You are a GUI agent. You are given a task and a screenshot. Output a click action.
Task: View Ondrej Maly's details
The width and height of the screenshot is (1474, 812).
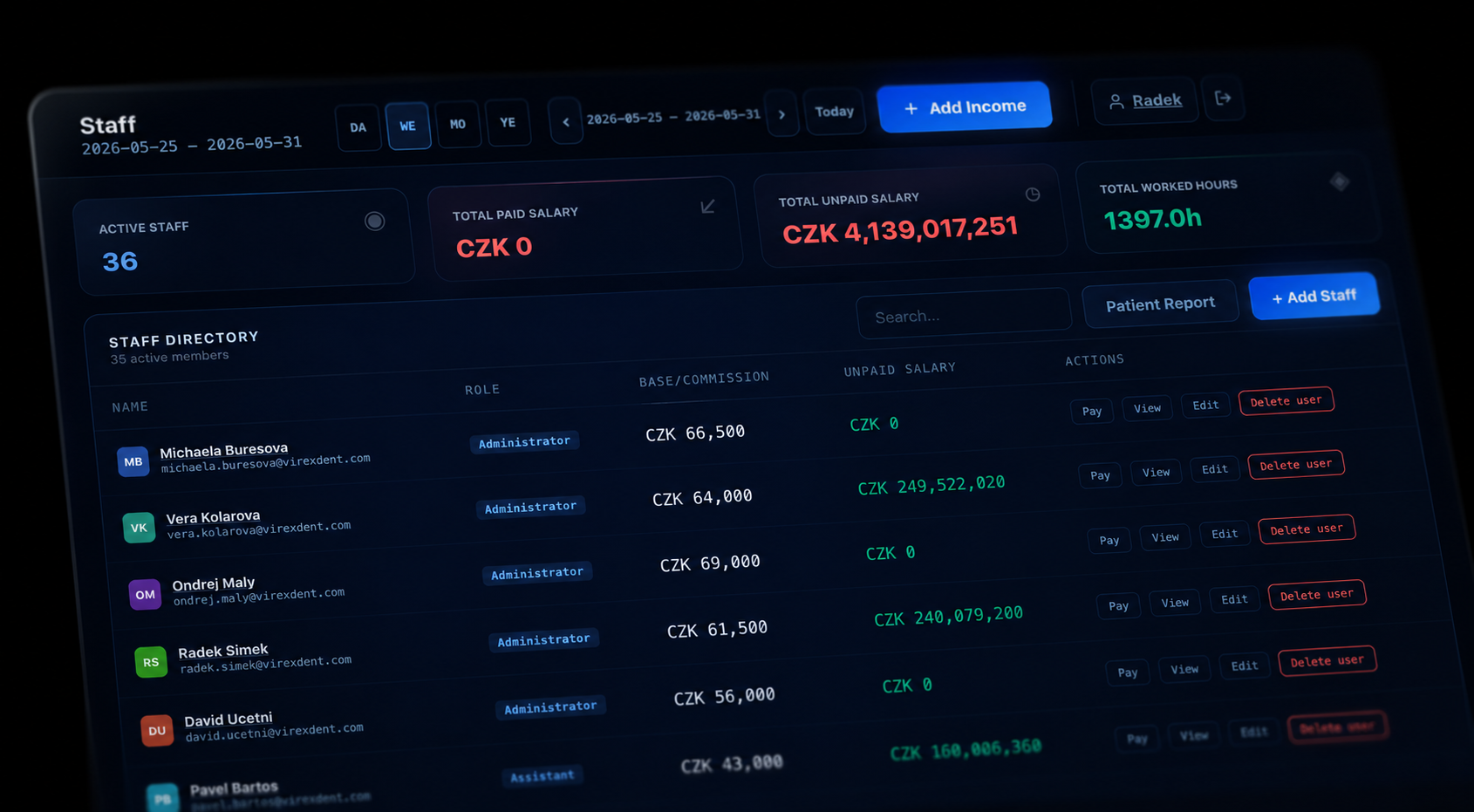coord(1165,537)
